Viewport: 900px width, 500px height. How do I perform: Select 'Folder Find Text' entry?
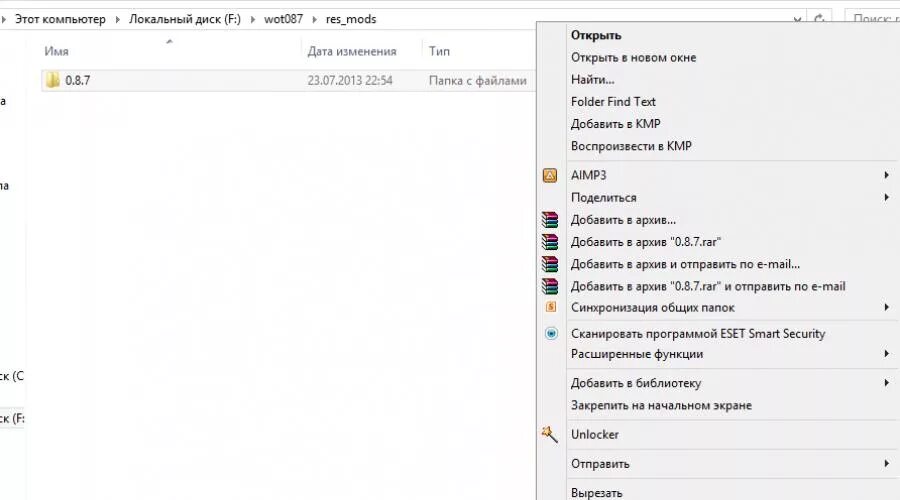pyautogui.click(x=613, y=102)
